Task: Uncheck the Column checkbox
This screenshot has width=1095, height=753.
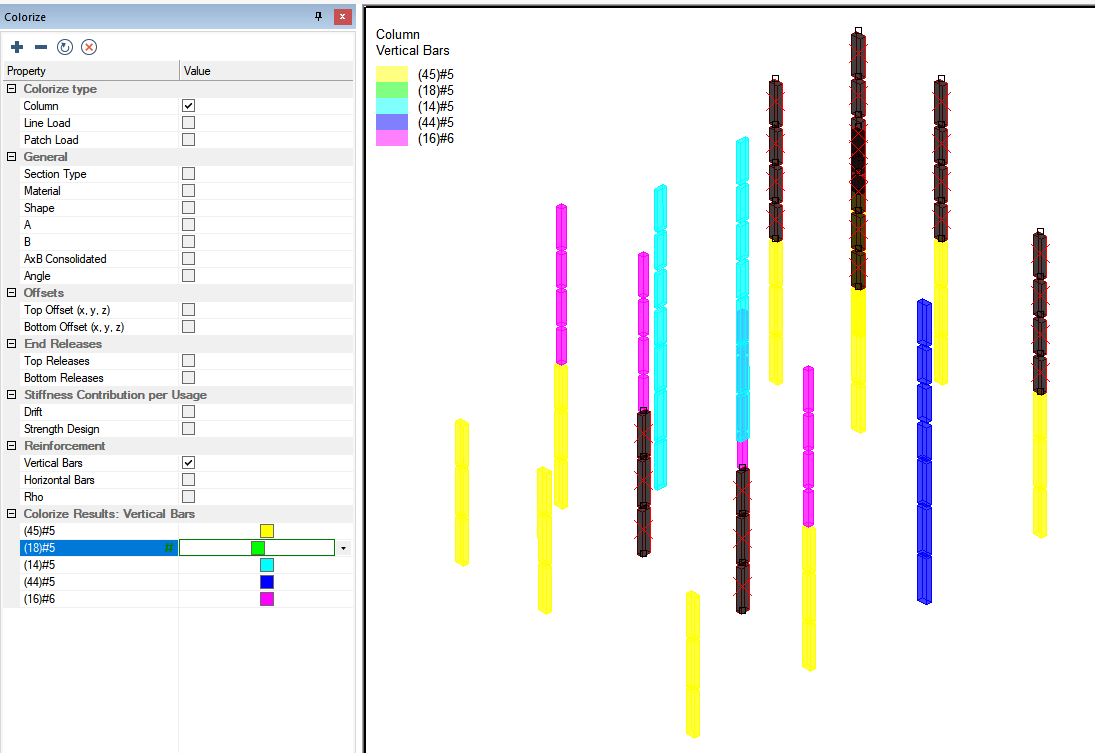Action: [188, 106]
